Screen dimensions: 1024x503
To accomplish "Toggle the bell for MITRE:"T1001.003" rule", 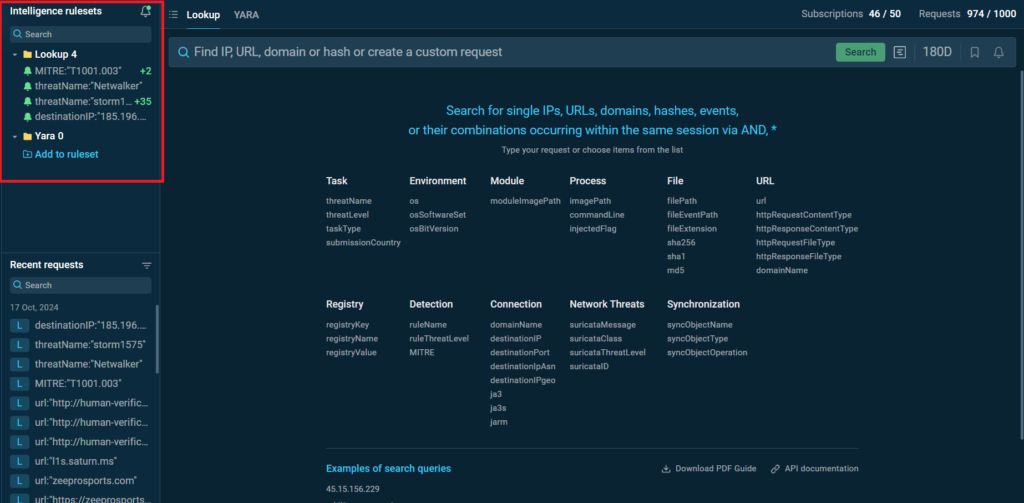I will coord(27,71).
